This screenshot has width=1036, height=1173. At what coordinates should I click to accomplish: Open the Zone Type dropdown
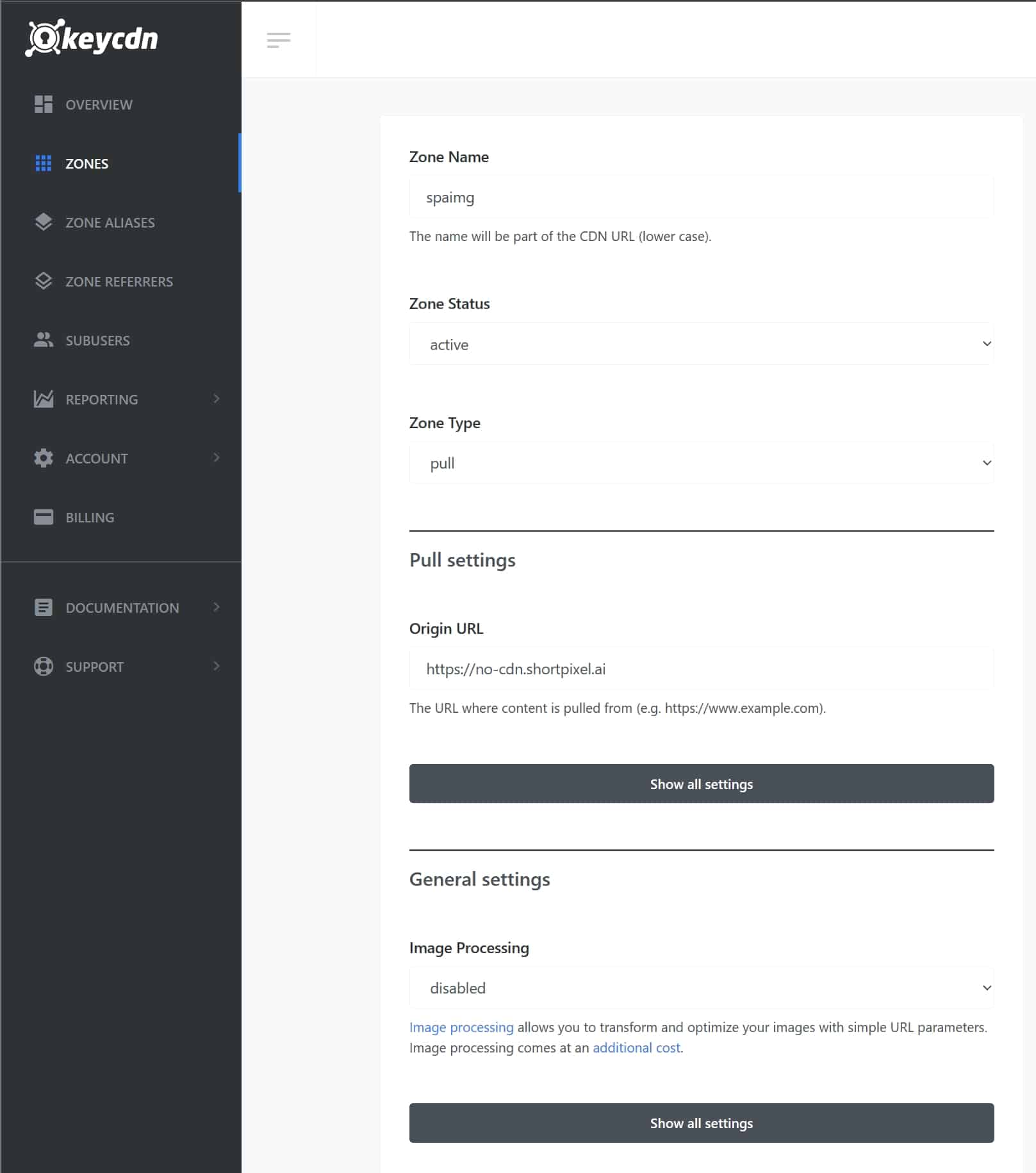(x=701, y=463)
